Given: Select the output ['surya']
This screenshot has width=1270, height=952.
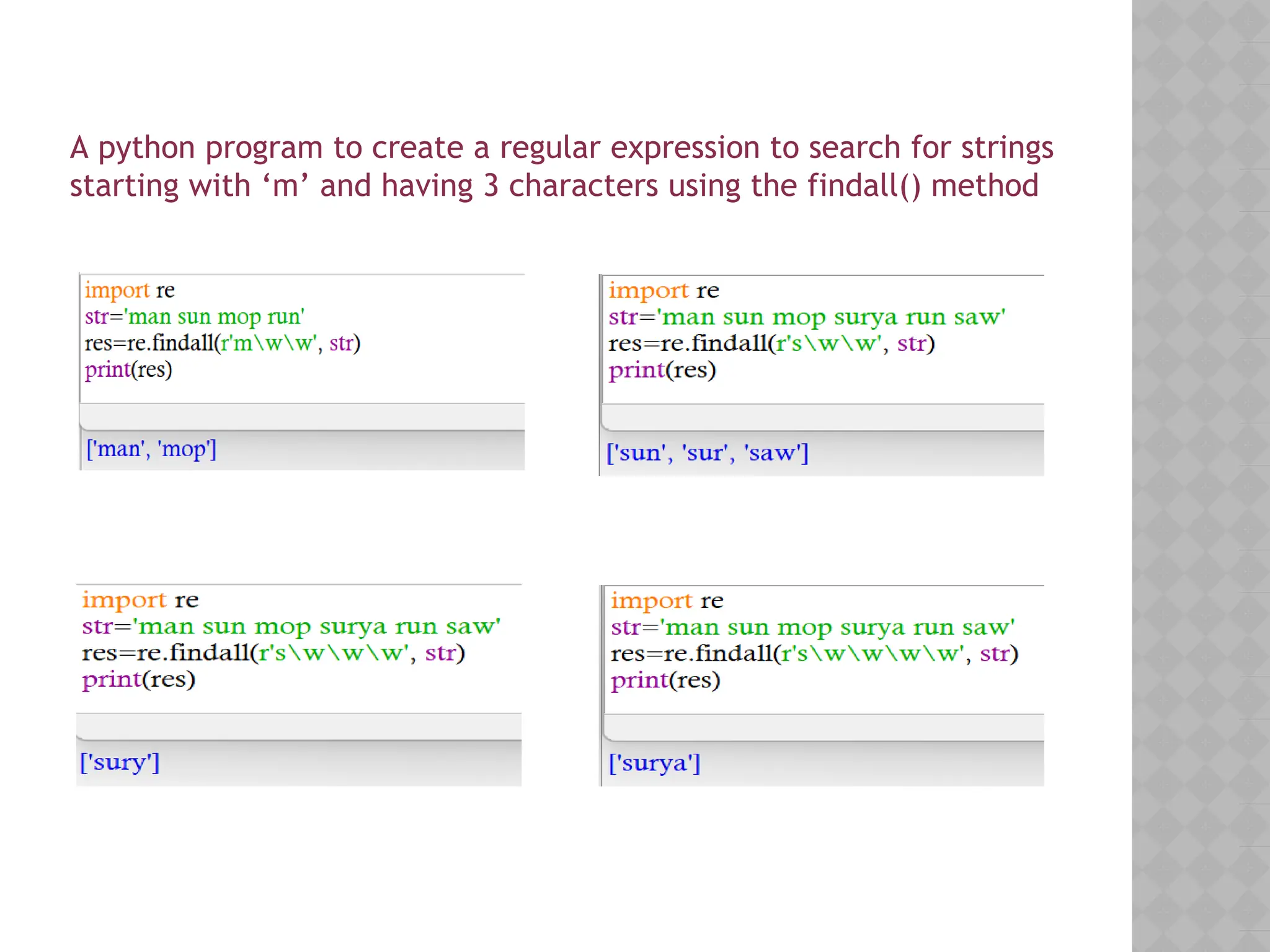Looking at the screenshot, I should (x=654, y=764).
